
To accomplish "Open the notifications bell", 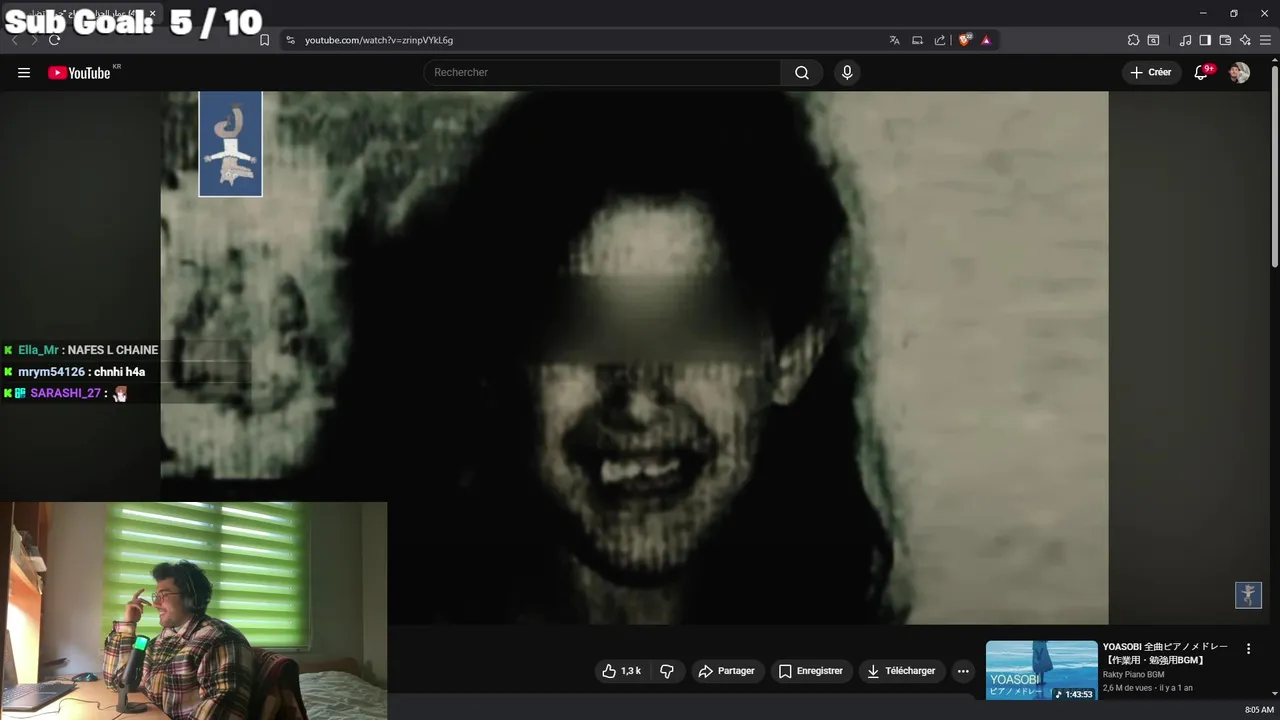I will (x=1202, y=72).
